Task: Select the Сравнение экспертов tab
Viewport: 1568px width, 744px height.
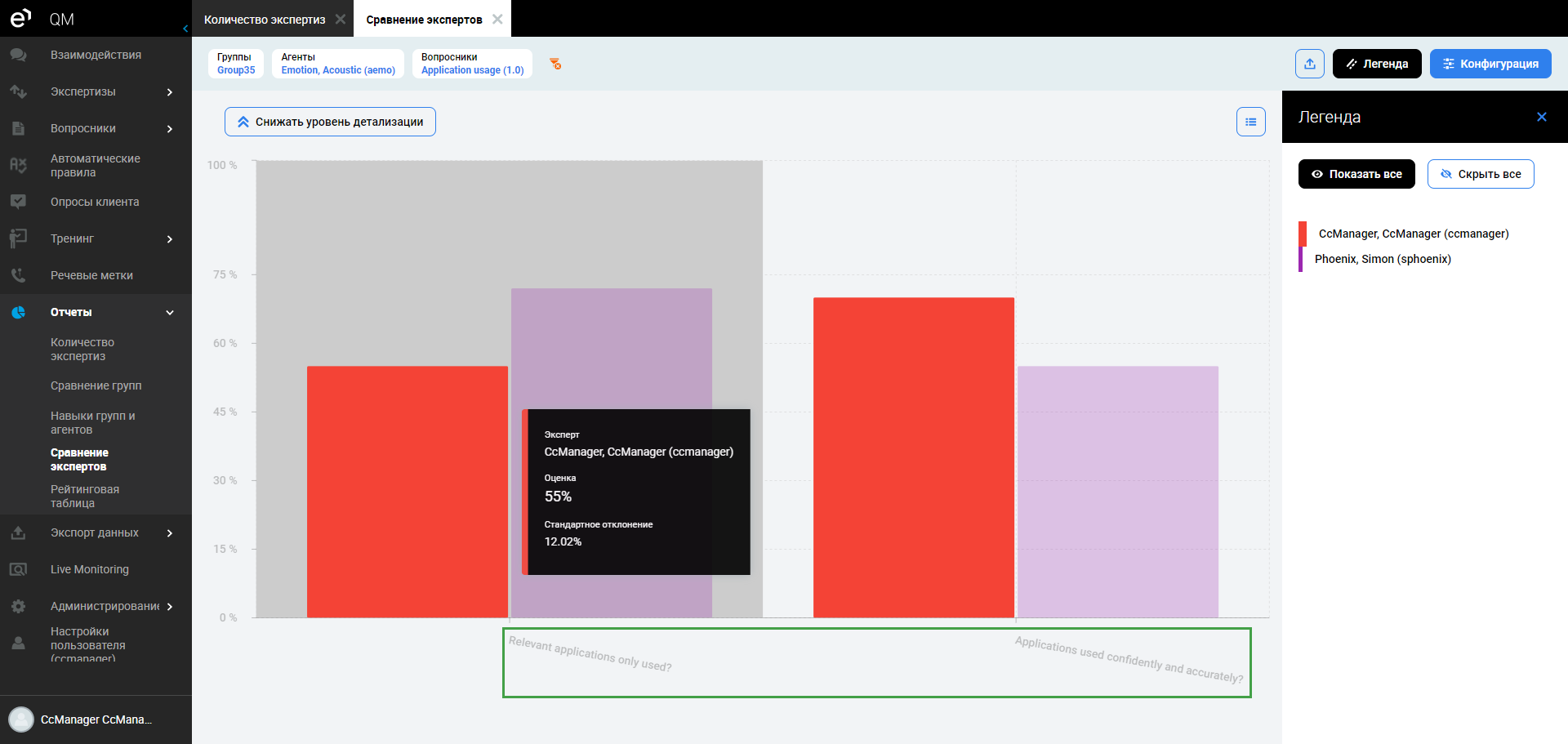Action: pos(424,19)
